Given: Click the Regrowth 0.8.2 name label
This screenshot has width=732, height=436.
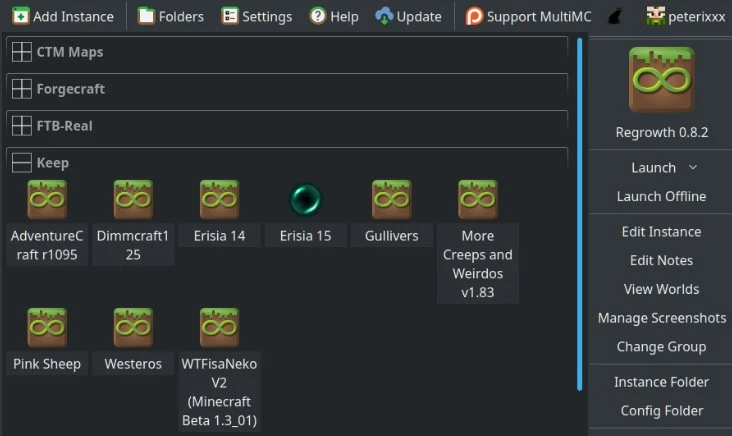Looking at the screenshot, I should 662,132.
